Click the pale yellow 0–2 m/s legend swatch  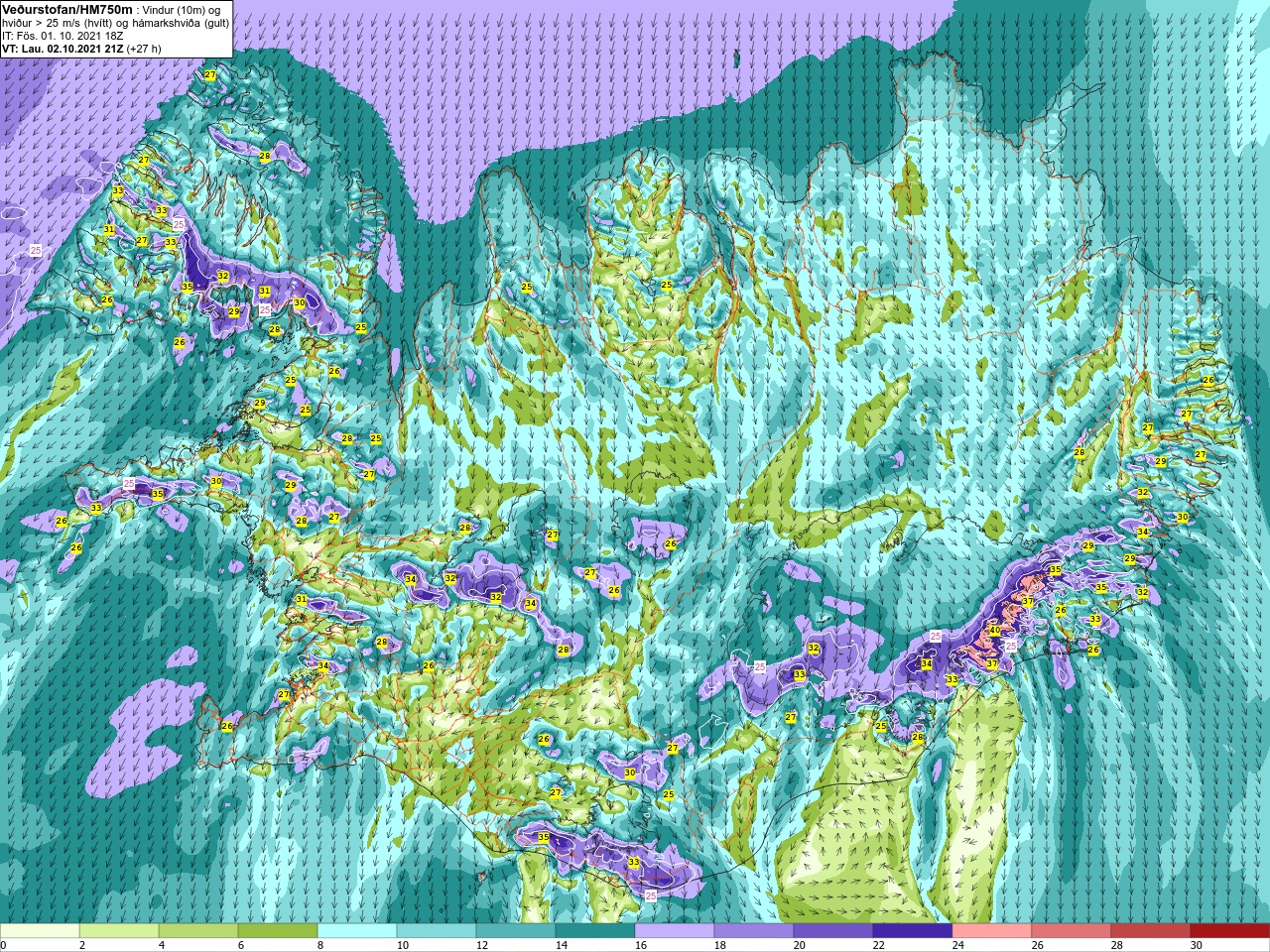pos(40,931)
